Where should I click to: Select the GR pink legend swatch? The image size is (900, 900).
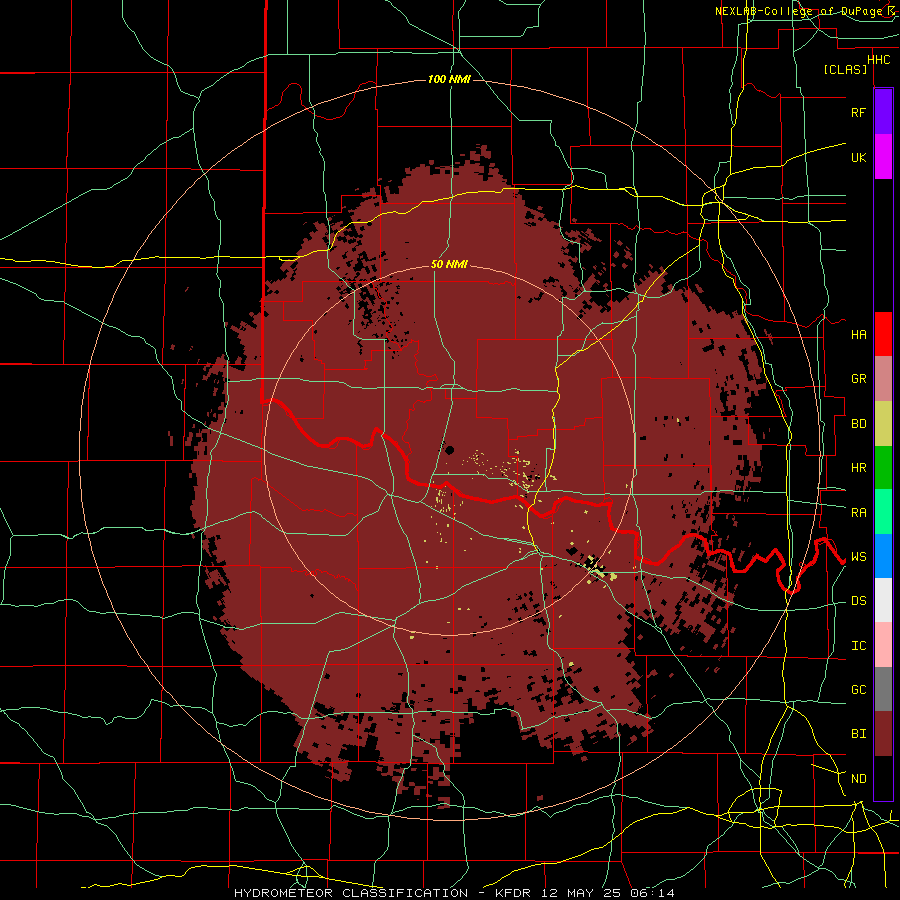pos(883,379)
